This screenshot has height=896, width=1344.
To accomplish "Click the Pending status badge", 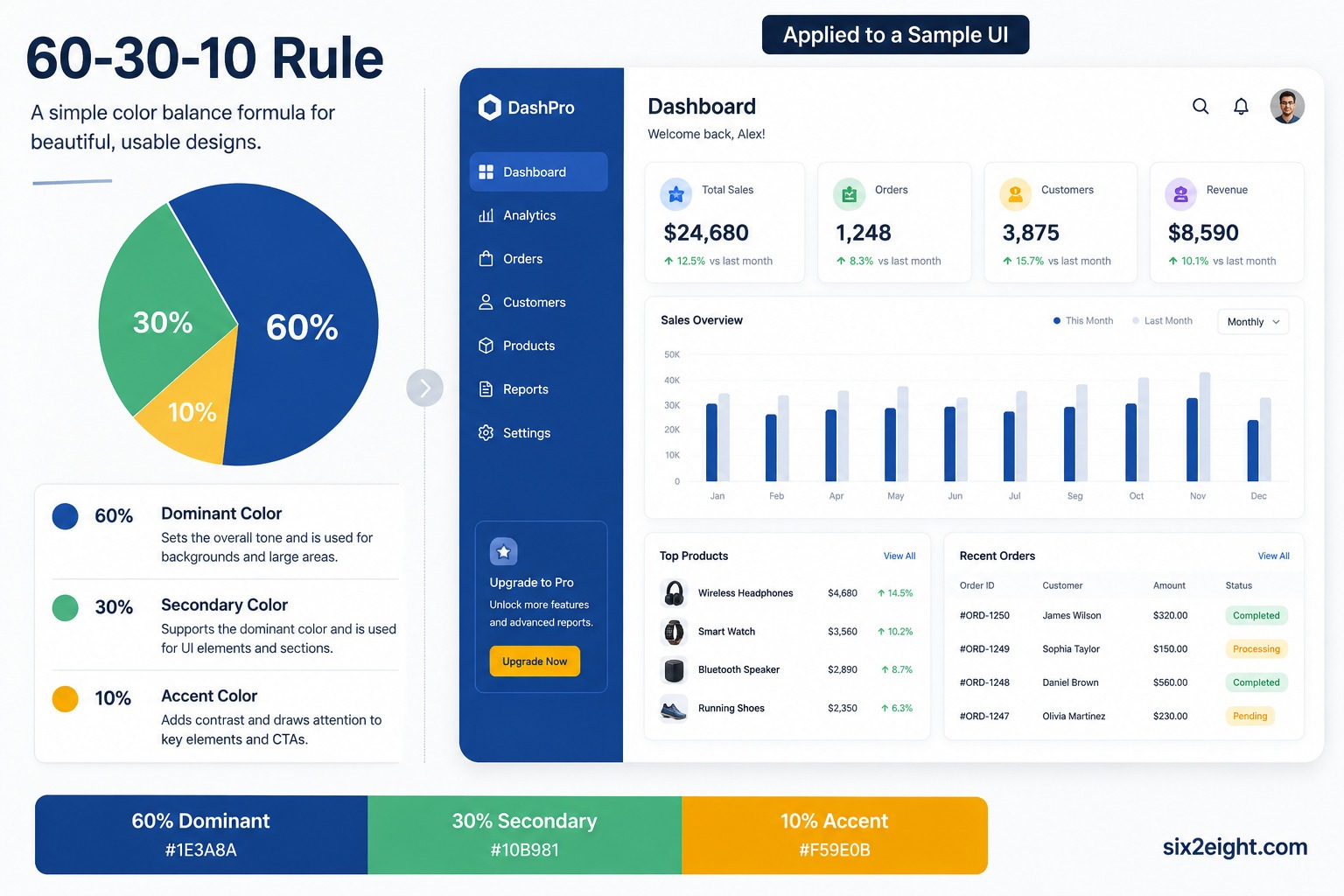I will tap(1250, 716).
